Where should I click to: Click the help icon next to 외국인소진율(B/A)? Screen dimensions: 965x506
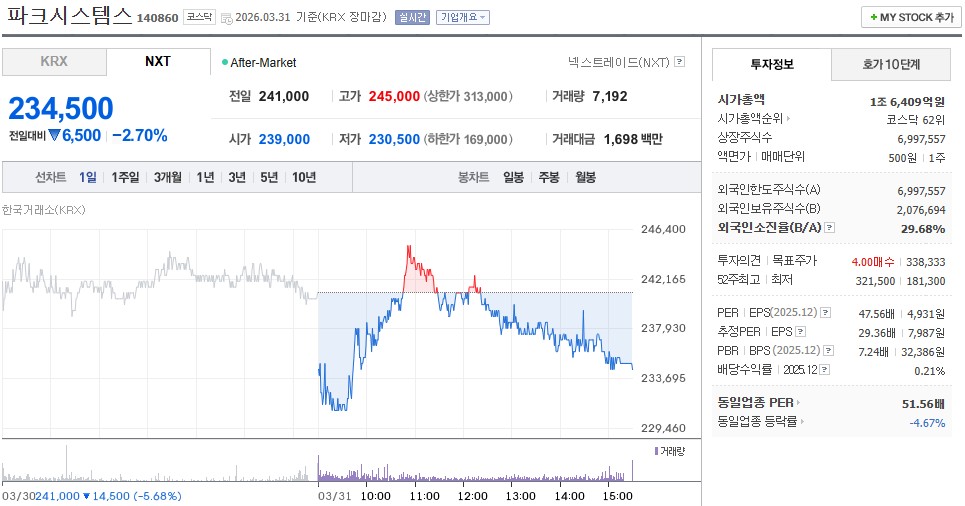coord(829,228)
